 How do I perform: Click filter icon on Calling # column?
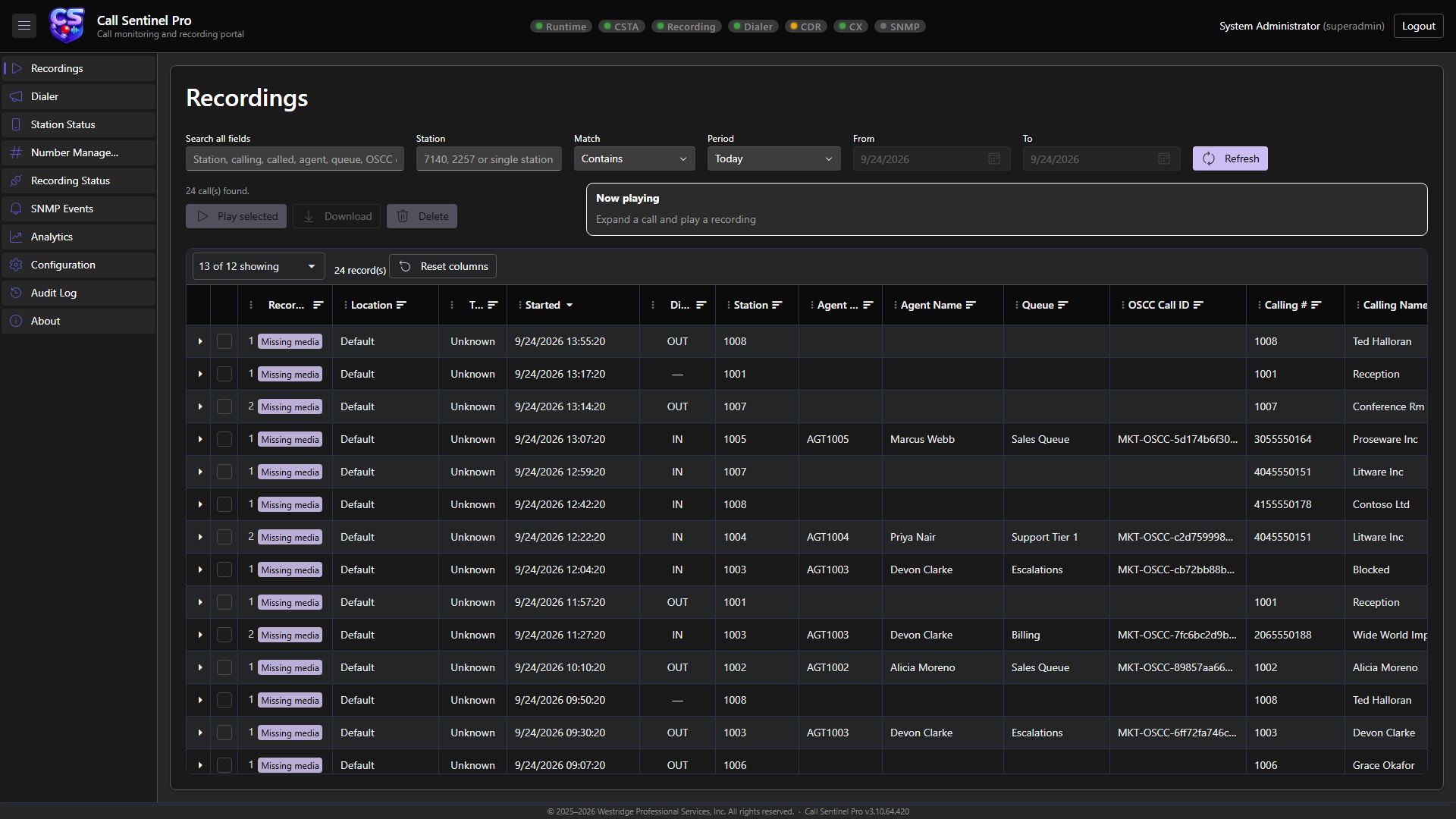[x=1316, y=306]
